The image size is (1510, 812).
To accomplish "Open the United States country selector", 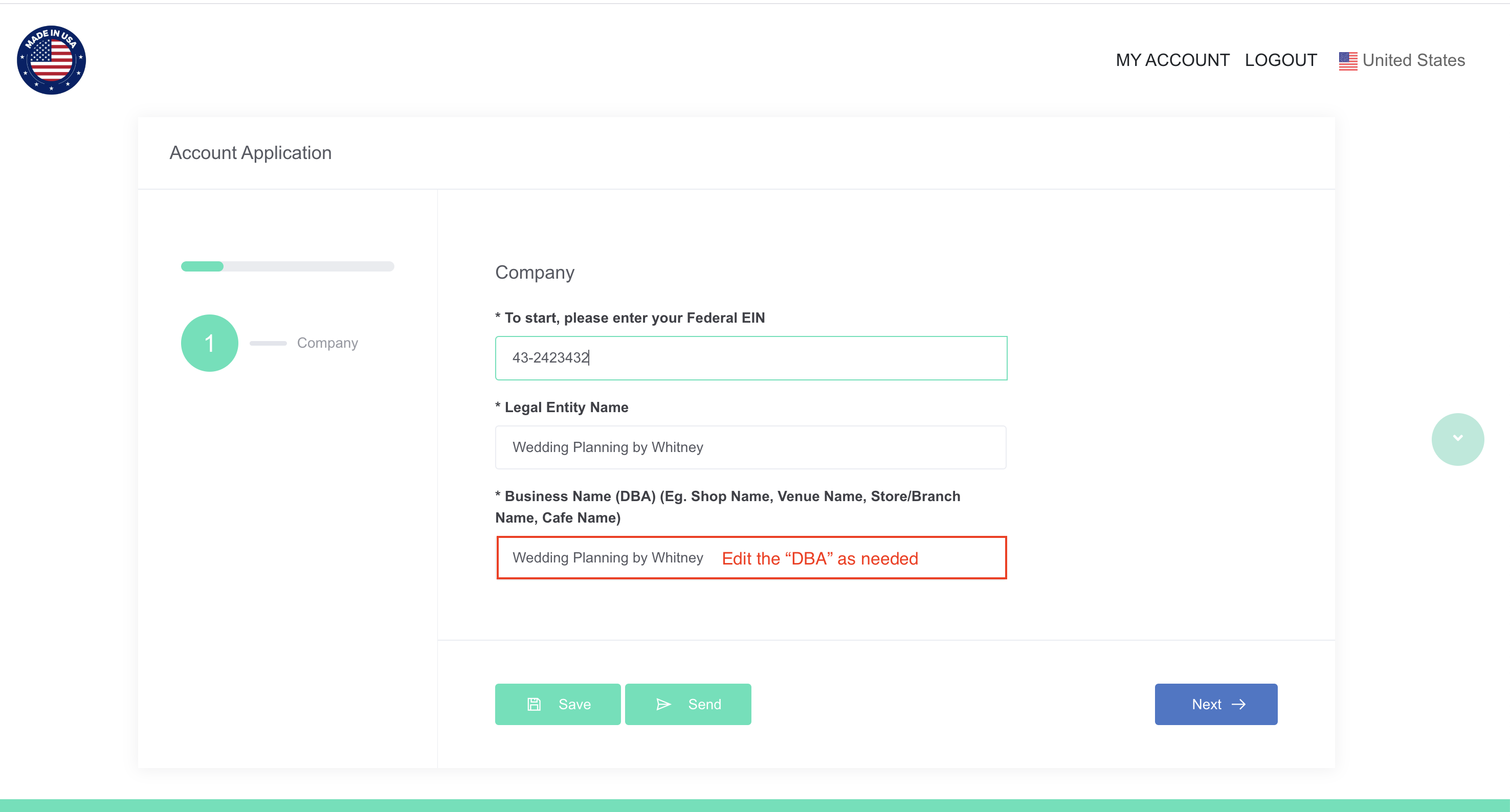I will (x=1402, y=60).
